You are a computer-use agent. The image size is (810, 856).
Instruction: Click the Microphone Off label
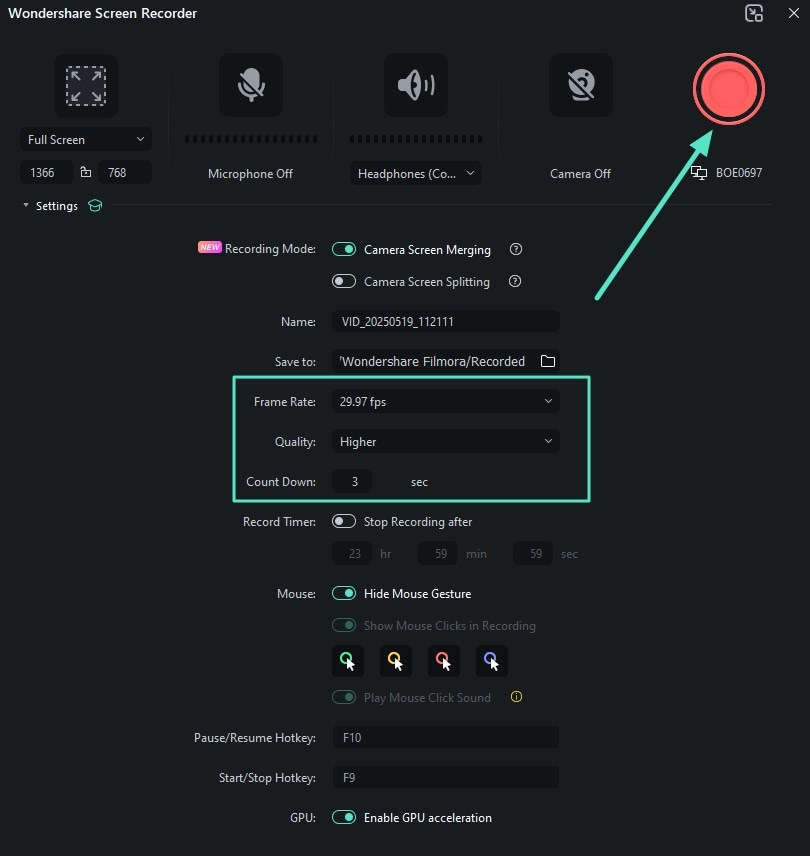(x=251, y=174)
